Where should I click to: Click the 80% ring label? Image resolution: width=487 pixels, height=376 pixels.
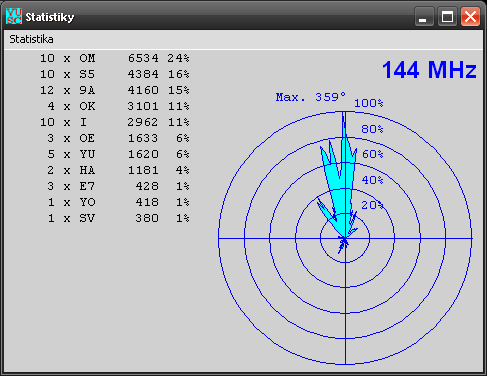coord(372,129)
